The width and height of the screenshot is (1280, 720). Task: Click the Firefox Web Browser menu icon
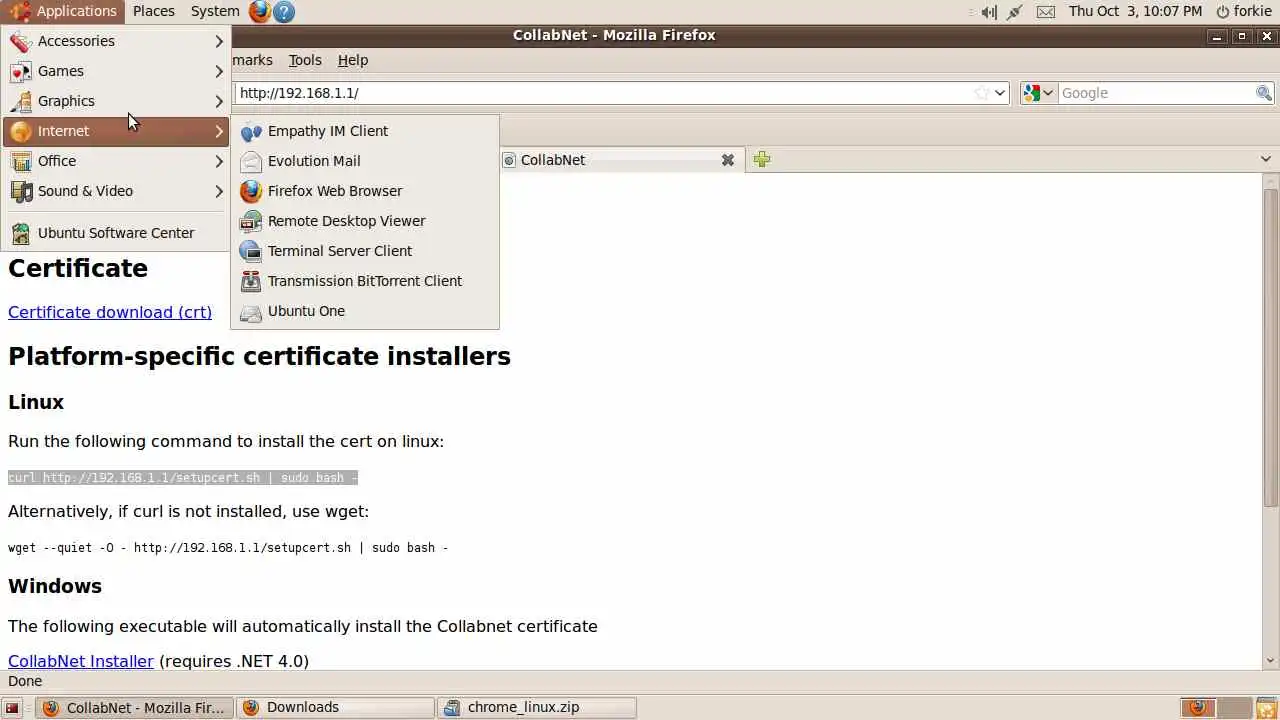[251, 191]
